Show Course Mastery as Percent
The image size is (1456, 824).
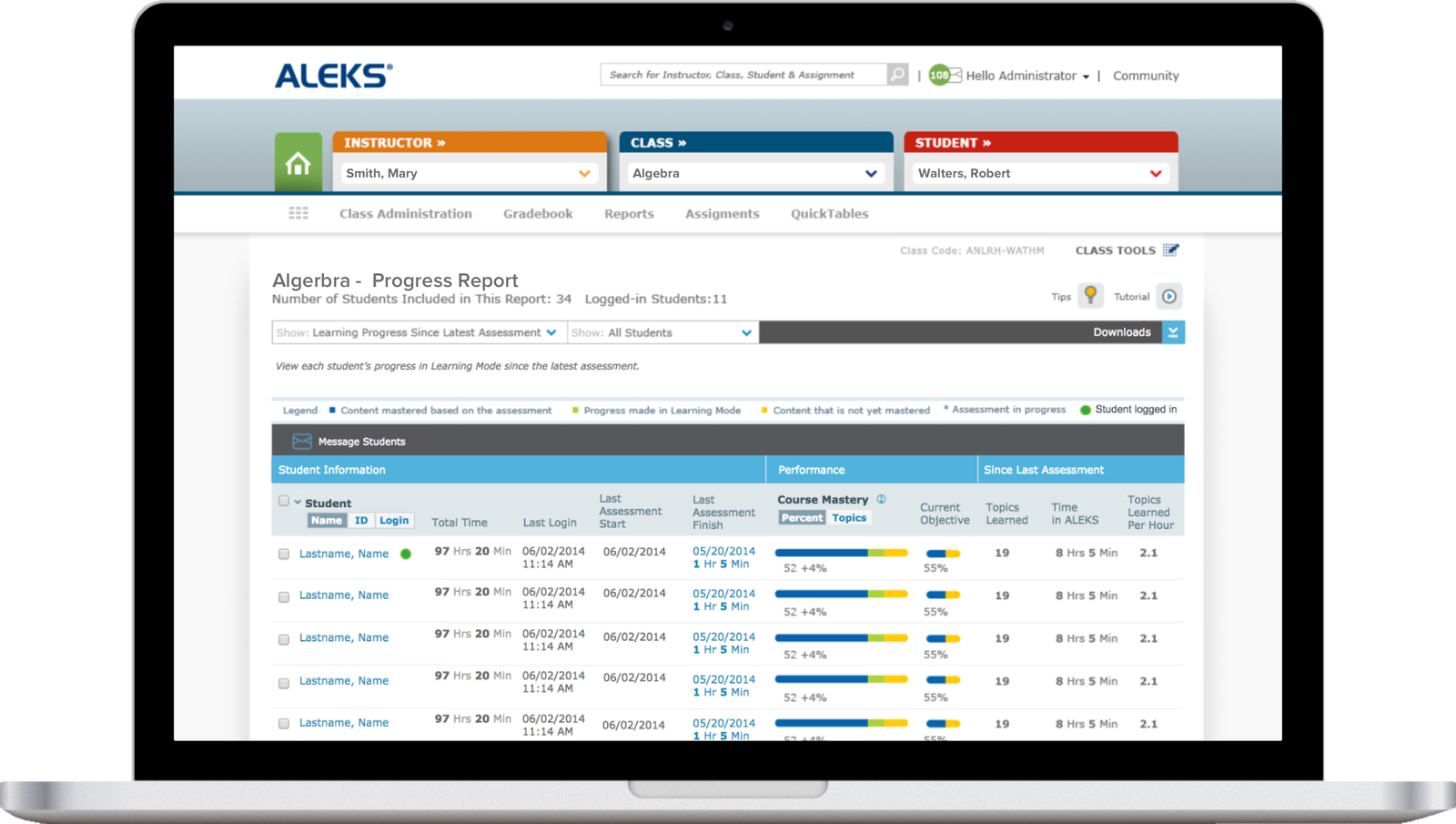(x=802, y=518)
